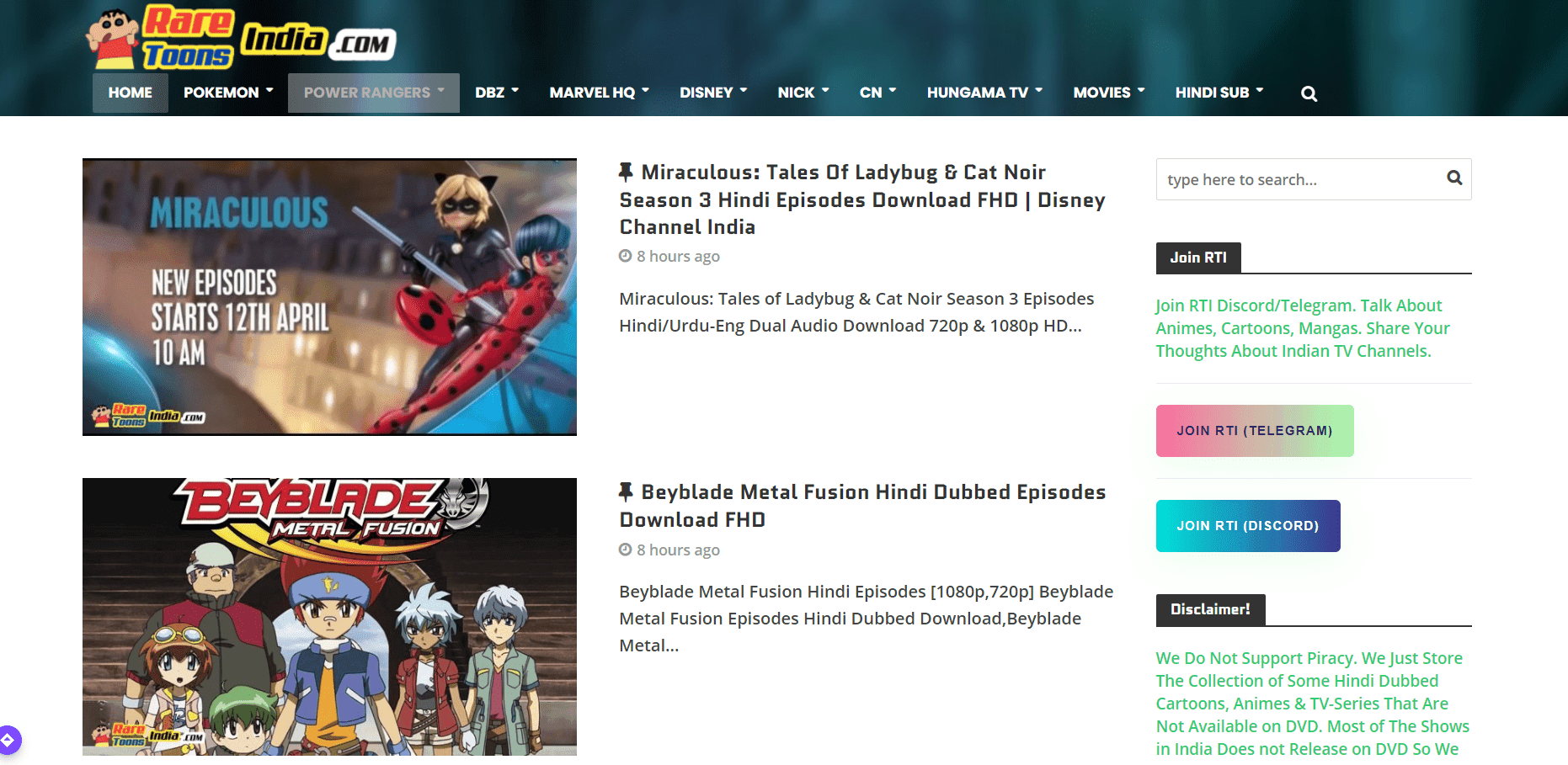Click the JOIN RTI (TELEGRAM) button
The width and height of the screenshot is (1568, 765).
(1255, 431)
